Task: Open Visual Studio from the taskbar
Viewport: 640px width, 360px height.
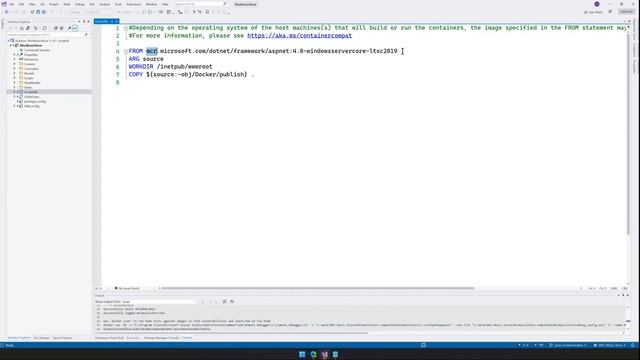Action: (x=324, y=354)
